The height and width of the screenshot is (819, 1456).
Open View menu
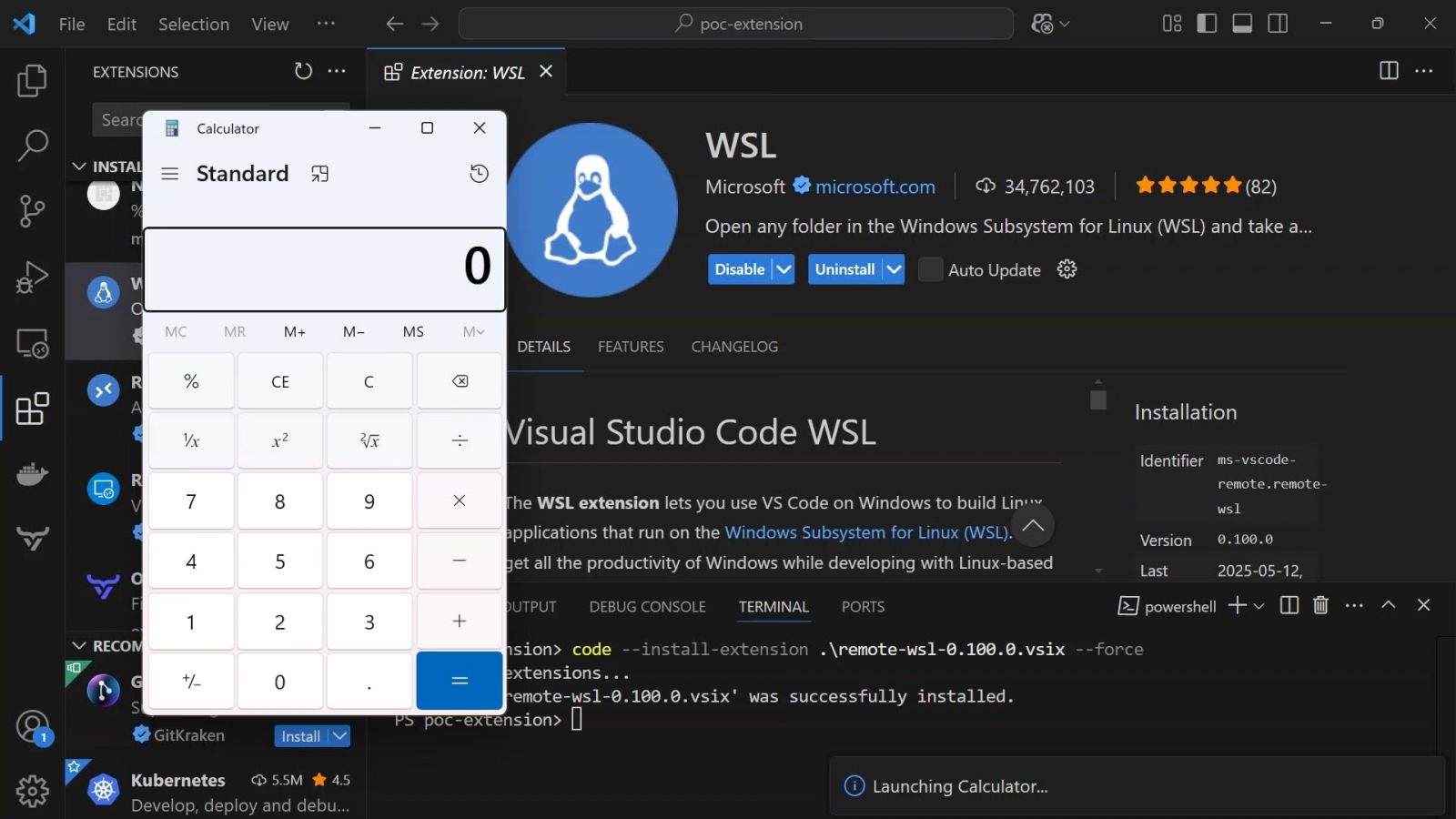270,24
